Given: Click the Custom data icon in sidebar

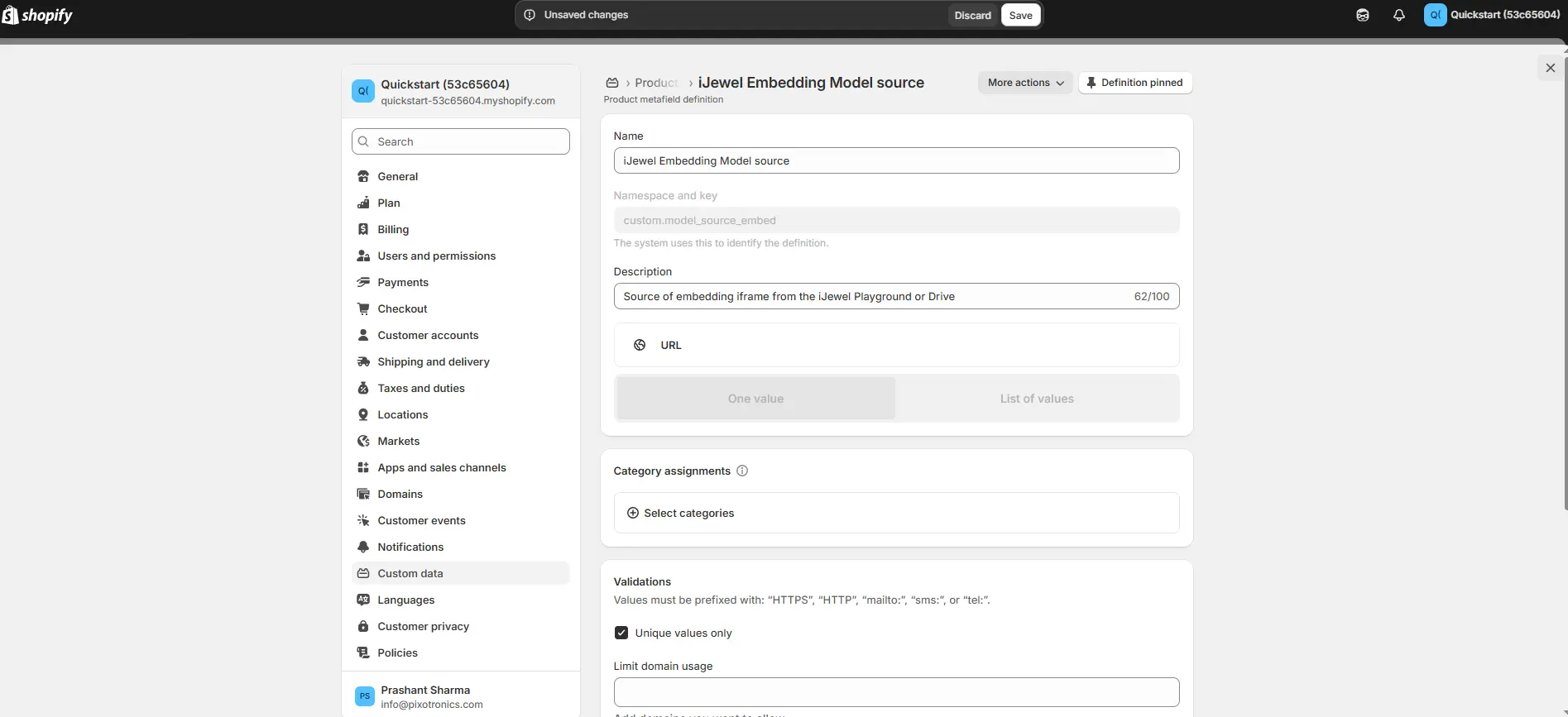Looking at the screenshot, I should click(x=363, y=573).
